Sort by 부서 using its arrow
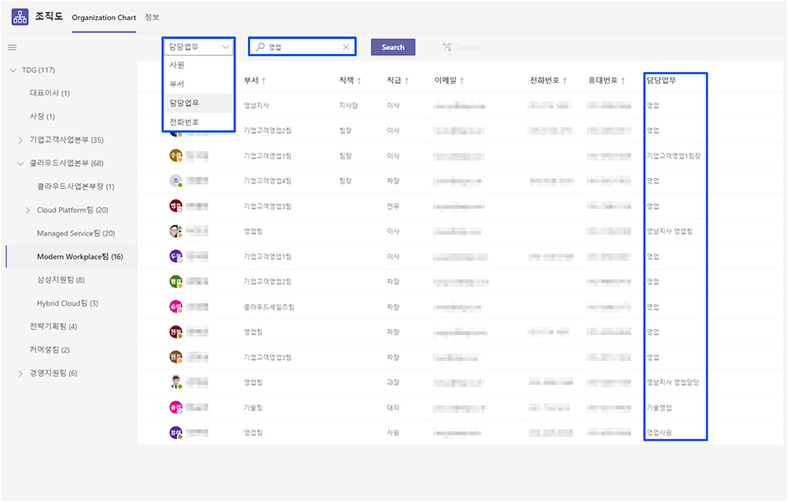The height and width of the screenshot is (502, 788). coord(264,80)
